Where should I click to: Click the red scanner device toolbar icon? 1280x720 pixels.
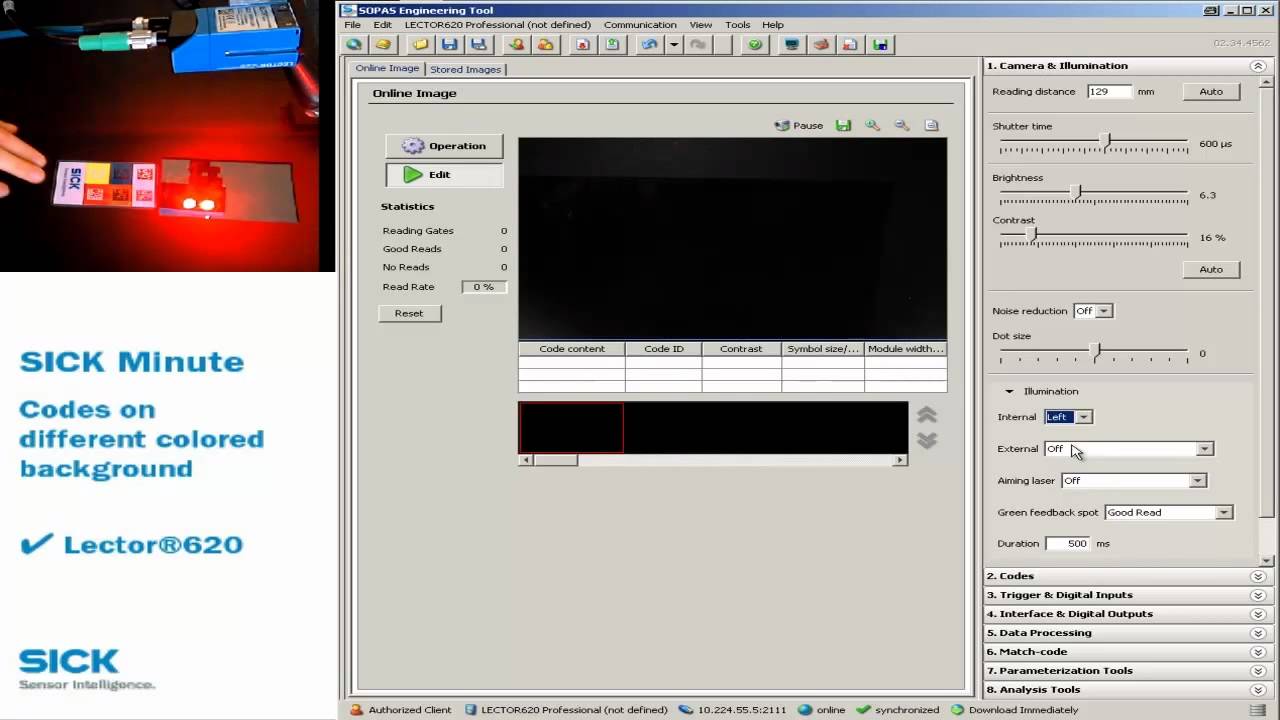[x=821, y=44]
